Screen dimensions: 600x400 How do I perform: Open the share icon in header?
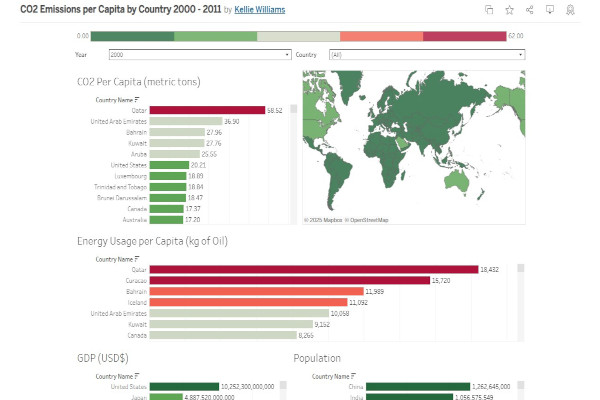click(x=529, y=10)
